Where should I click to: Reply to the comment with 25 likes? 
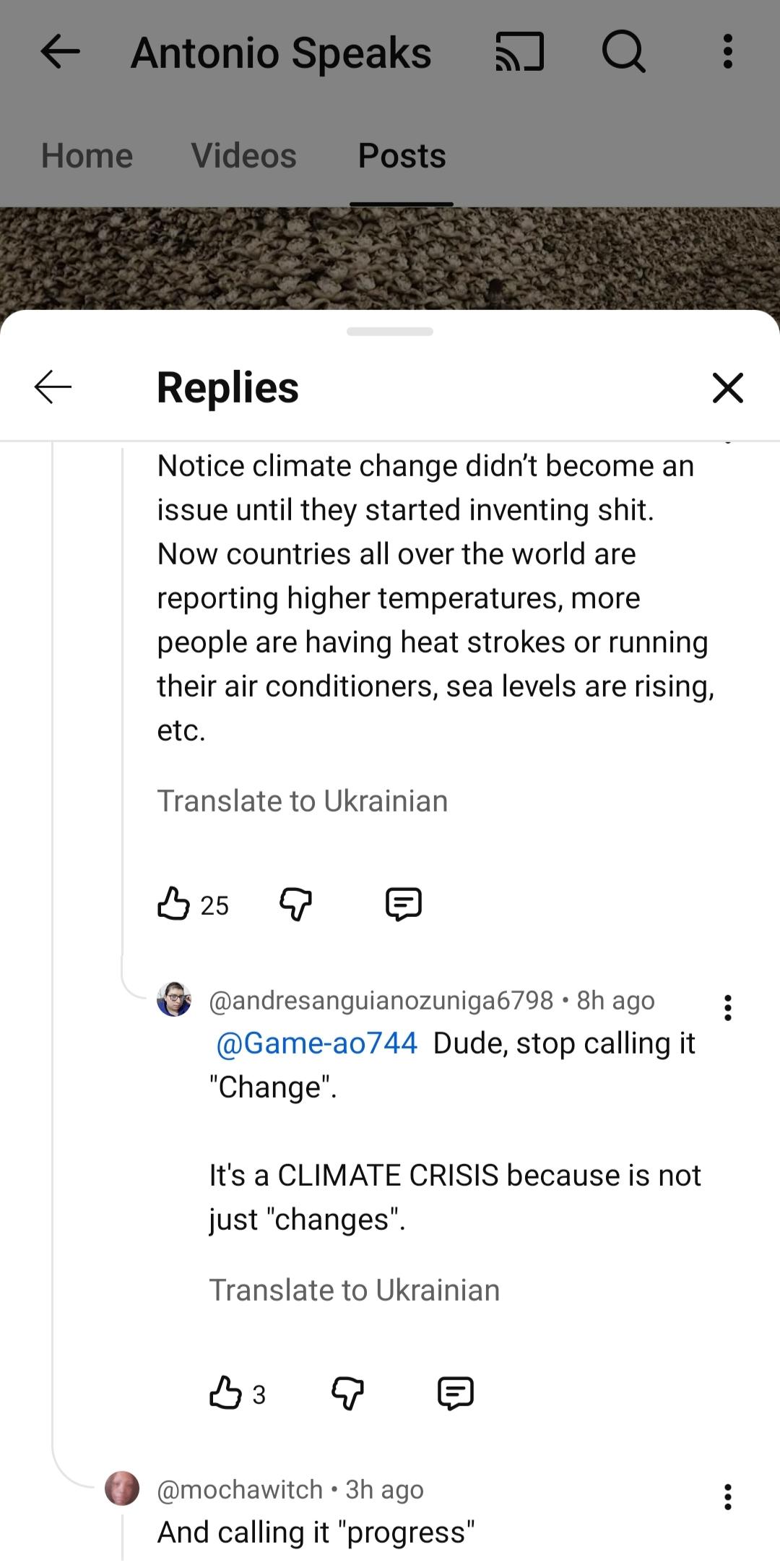pos(404,904)
